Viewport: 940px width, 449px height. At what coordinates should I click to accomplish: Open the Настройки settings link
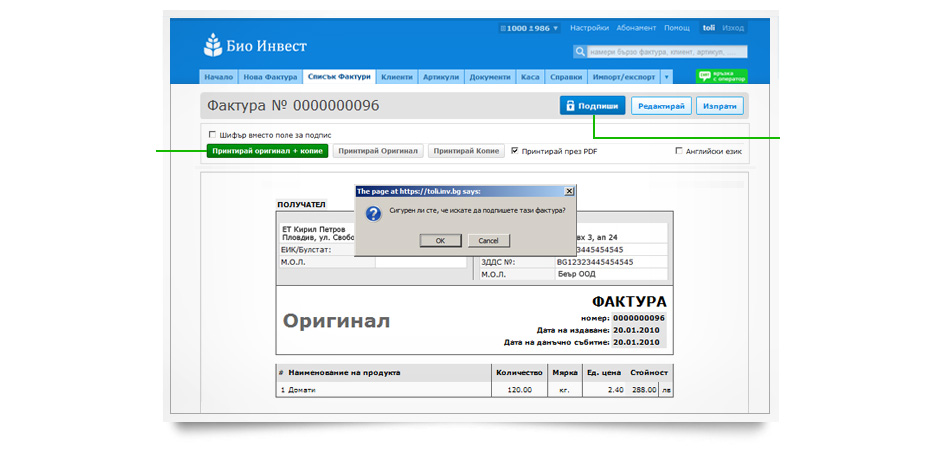pyautogui.click(x=590, y=28)
